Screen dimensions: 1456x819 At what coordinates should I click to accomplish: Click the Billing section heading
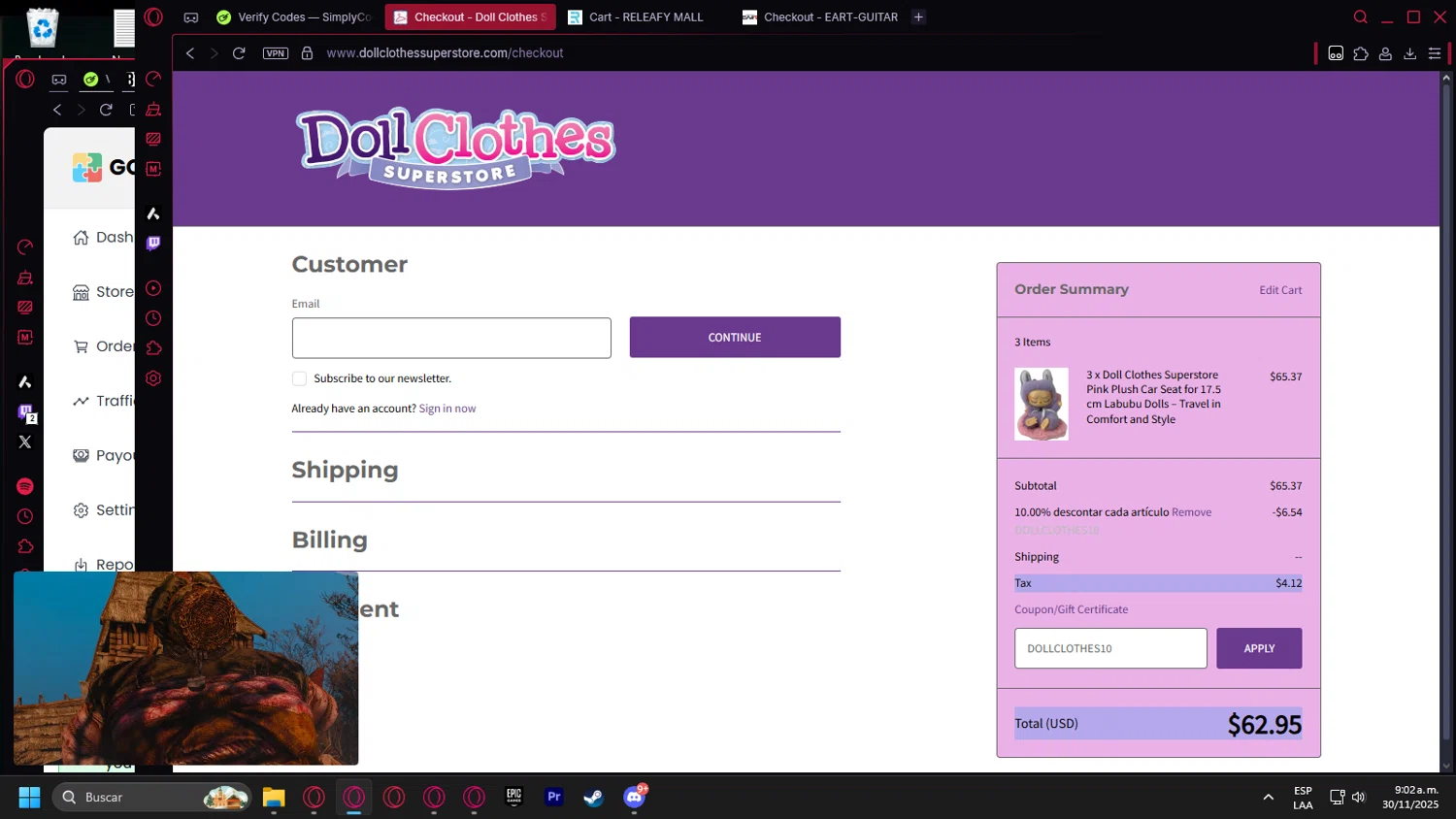(329, 540)
